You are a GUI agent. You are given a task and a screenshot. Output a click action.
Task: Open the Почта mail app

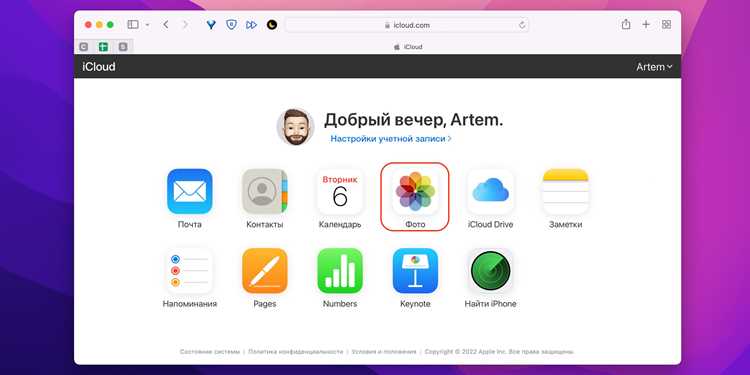coord(189,191)
